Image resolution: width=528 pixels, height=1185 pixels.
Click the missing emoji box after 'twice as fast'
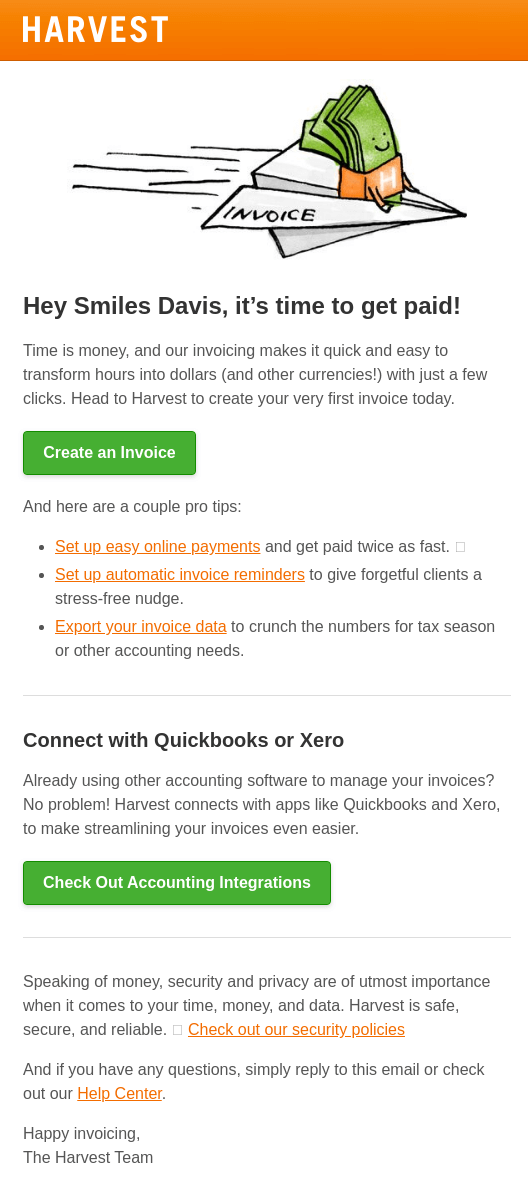click(x=460, y=546)
